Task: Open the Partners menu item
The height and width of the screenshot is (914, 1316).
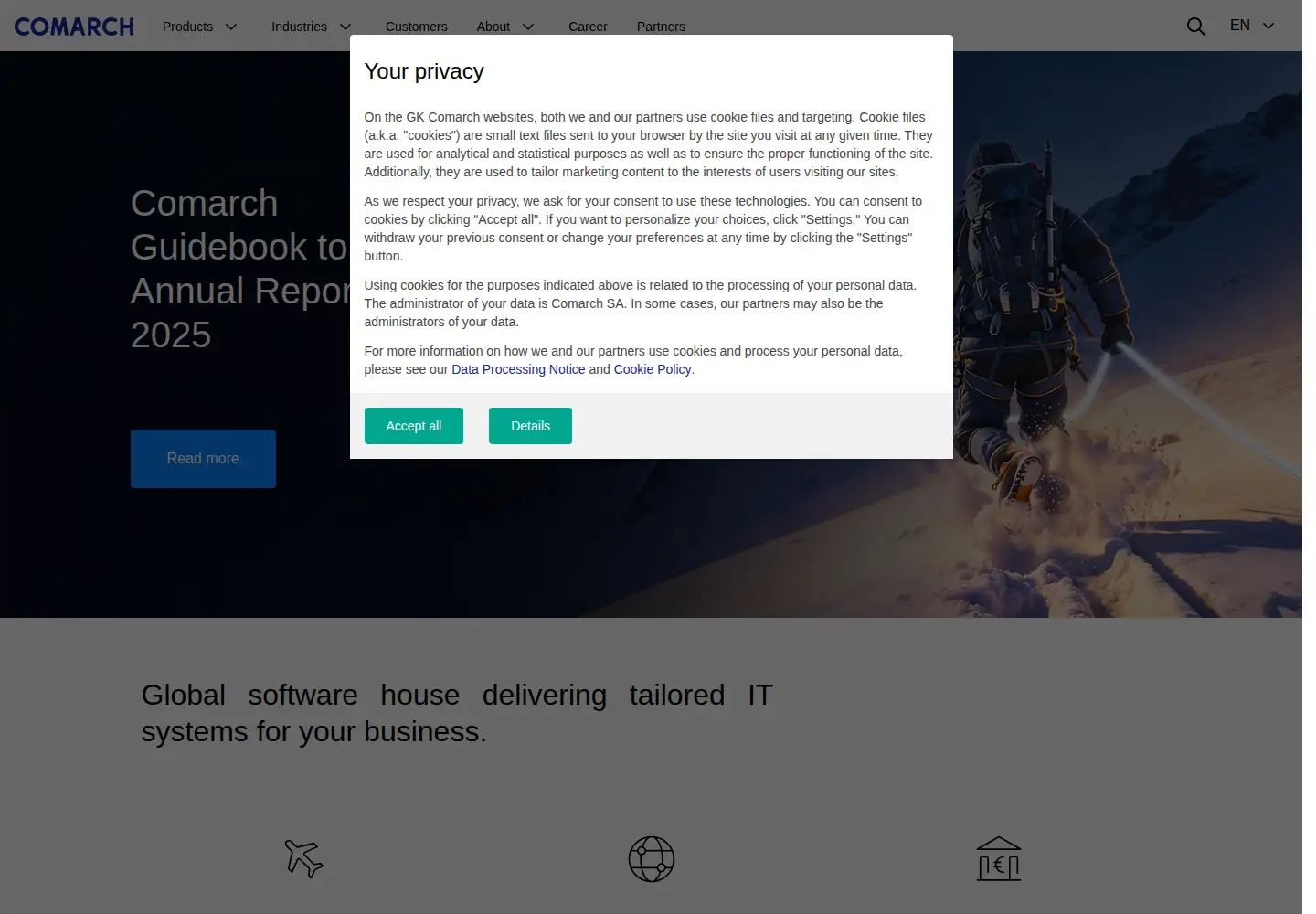Action: 661,27
